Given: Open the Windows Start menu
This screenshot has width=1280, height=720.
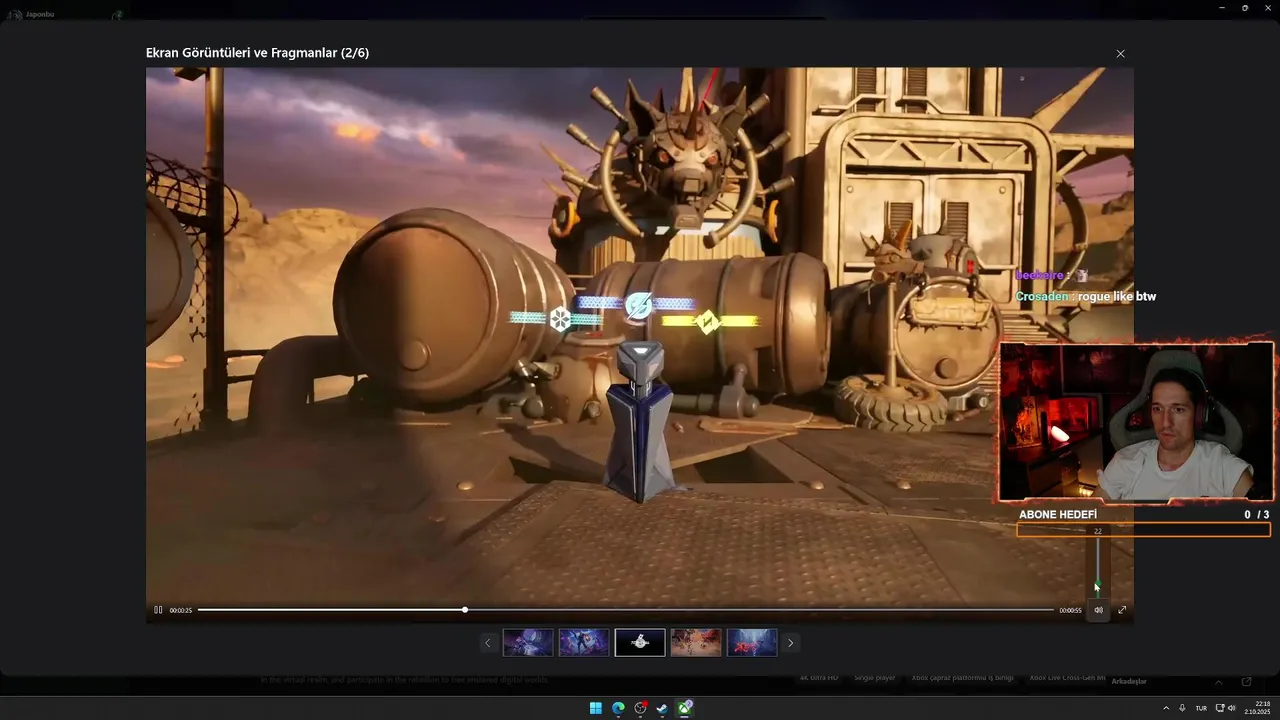Looking at the screenshot, I should [x=596, y=708].
